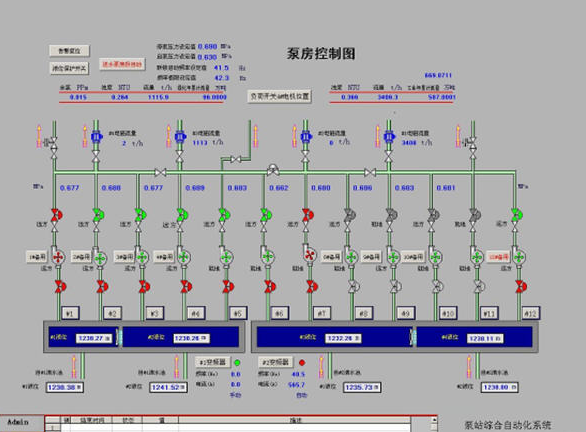This screenshot has height=432, width=586.
Task: Select the red running pump #7 icon
Action: click(309, 255)
